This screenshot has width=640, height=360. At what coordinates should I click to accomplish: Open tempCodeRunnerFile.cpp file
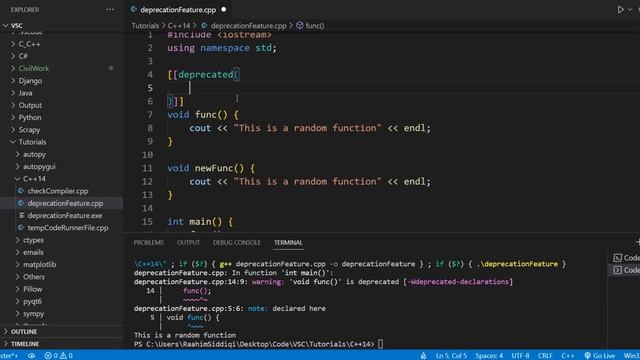[67, 228]
